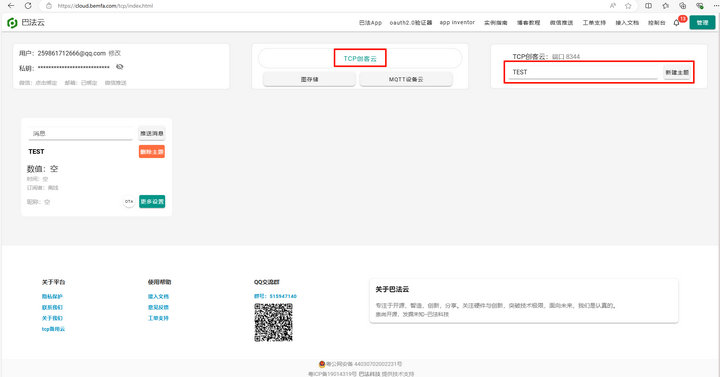This screenshot has height=377, width=720.
Task: Open the split screen browser icon
Action: tap(648, 6)
